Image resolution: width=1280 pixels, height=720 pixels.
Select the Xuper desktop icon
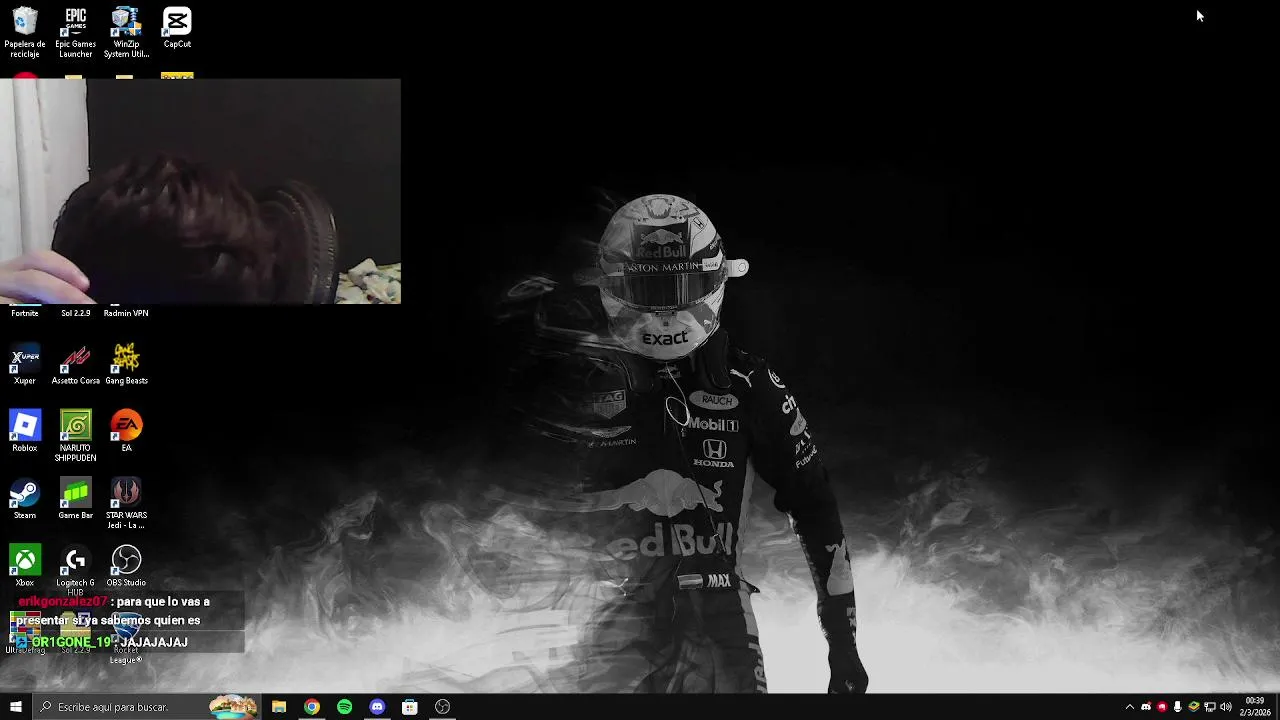(25, 365)
